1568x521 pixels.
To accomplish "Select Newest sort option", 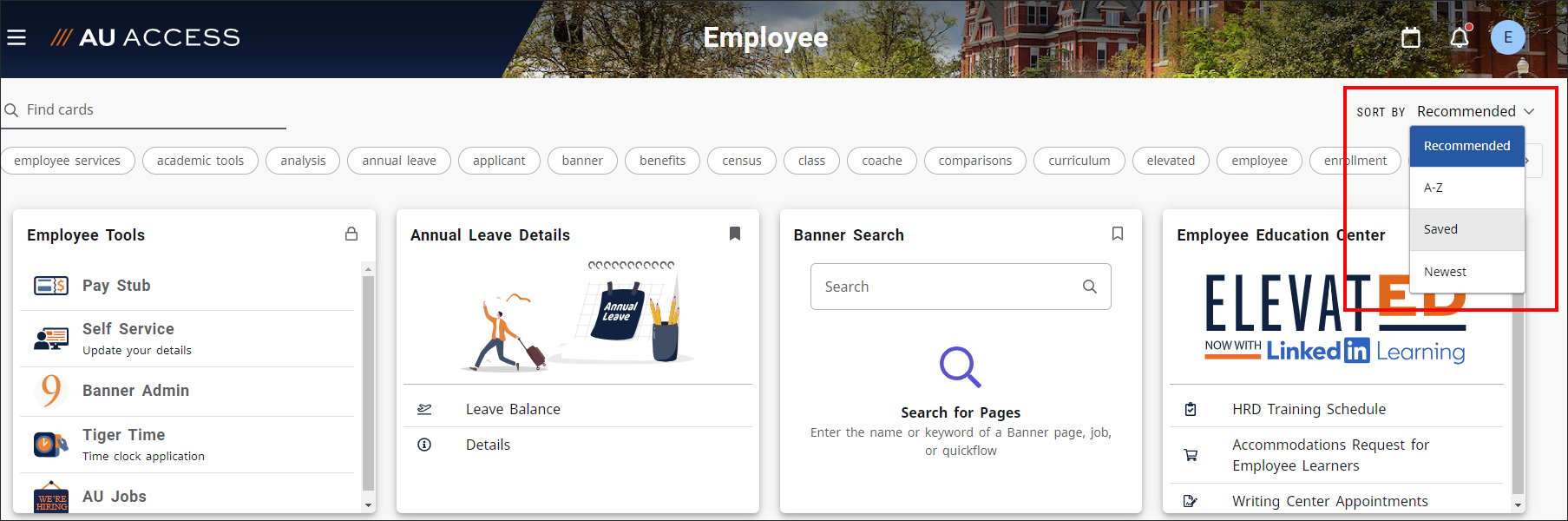I will (x=1466, y=272).
